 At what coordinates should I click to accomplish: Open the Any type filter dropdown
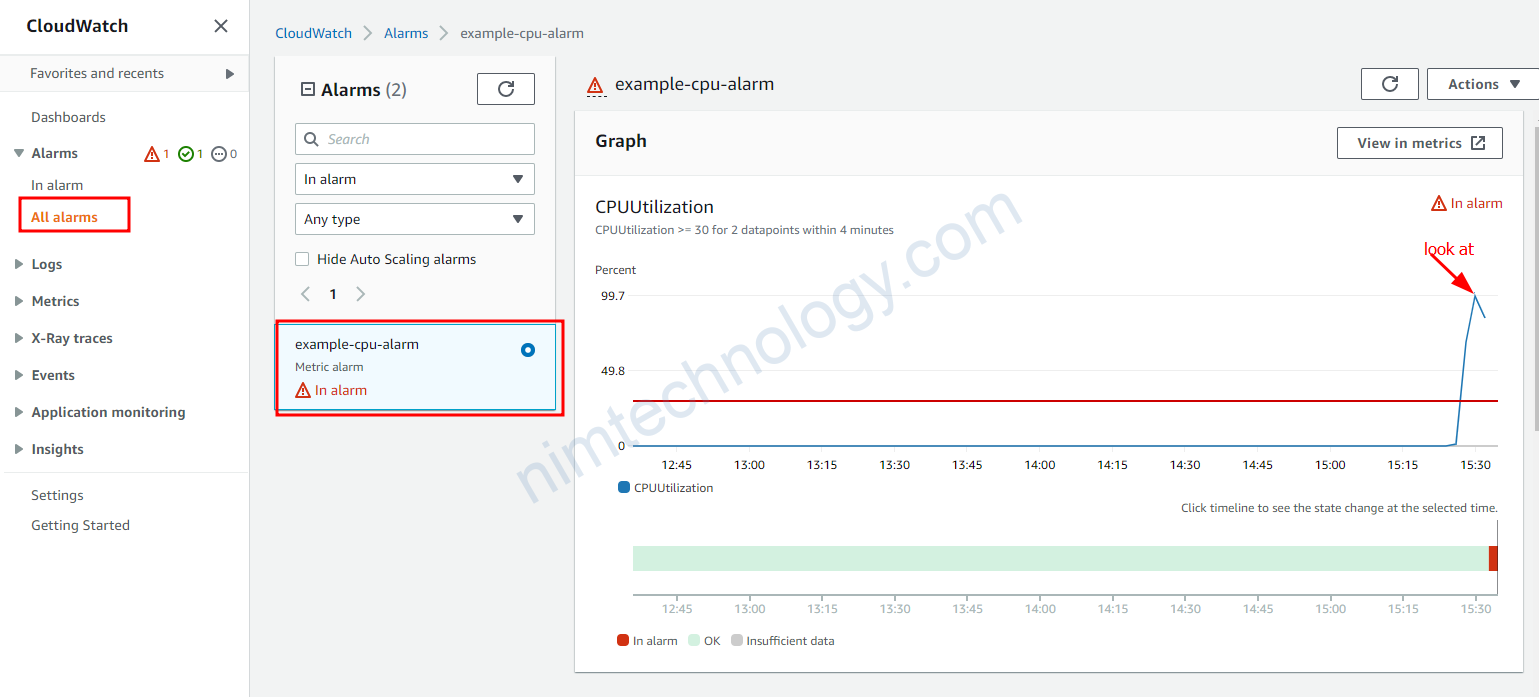click(x=415, y=219)
